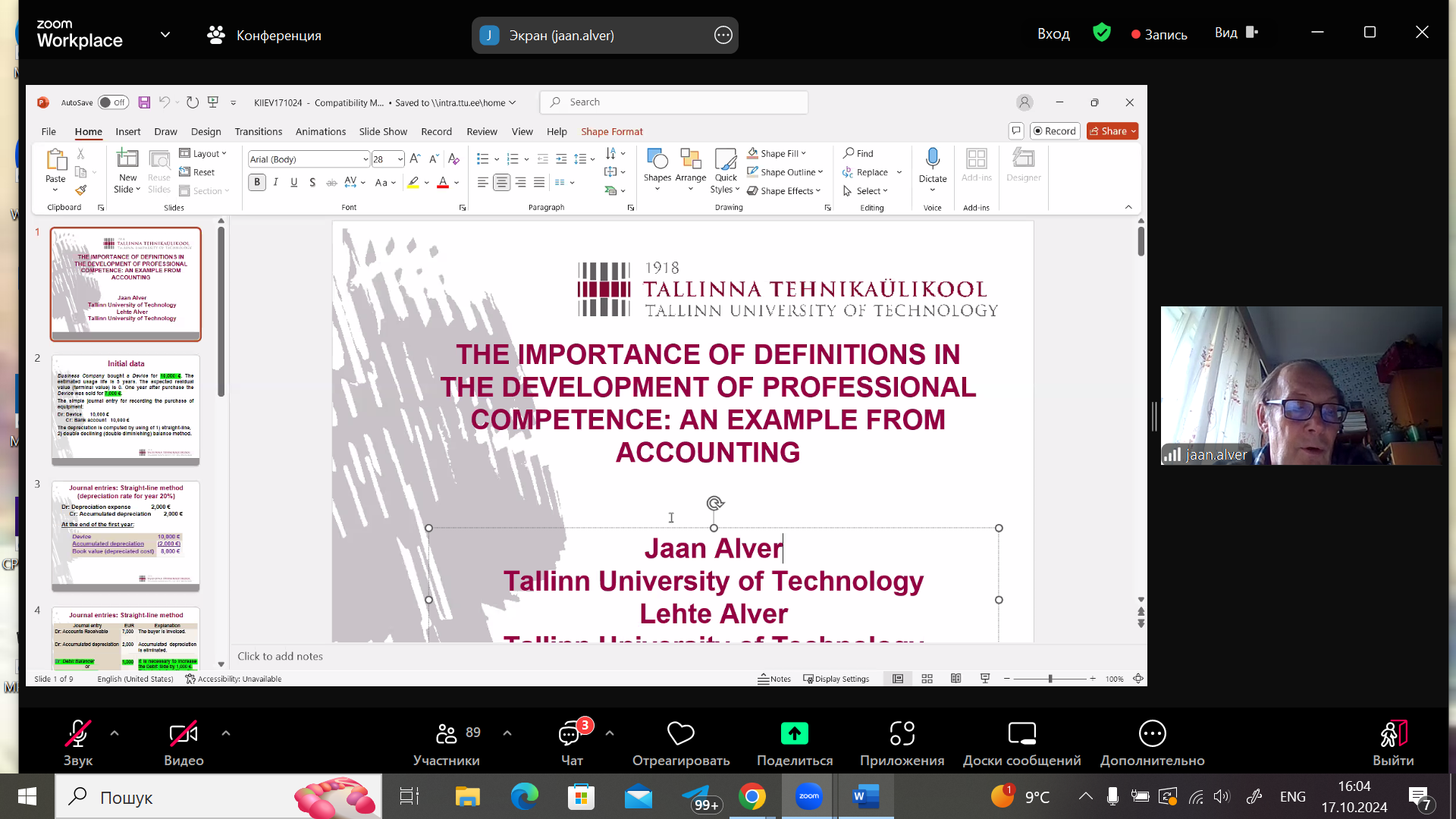Image resolution: width=1456 pixels, height=819 pixels.
Task: Unmute the Zoom audio microphone
Action: 77,733
